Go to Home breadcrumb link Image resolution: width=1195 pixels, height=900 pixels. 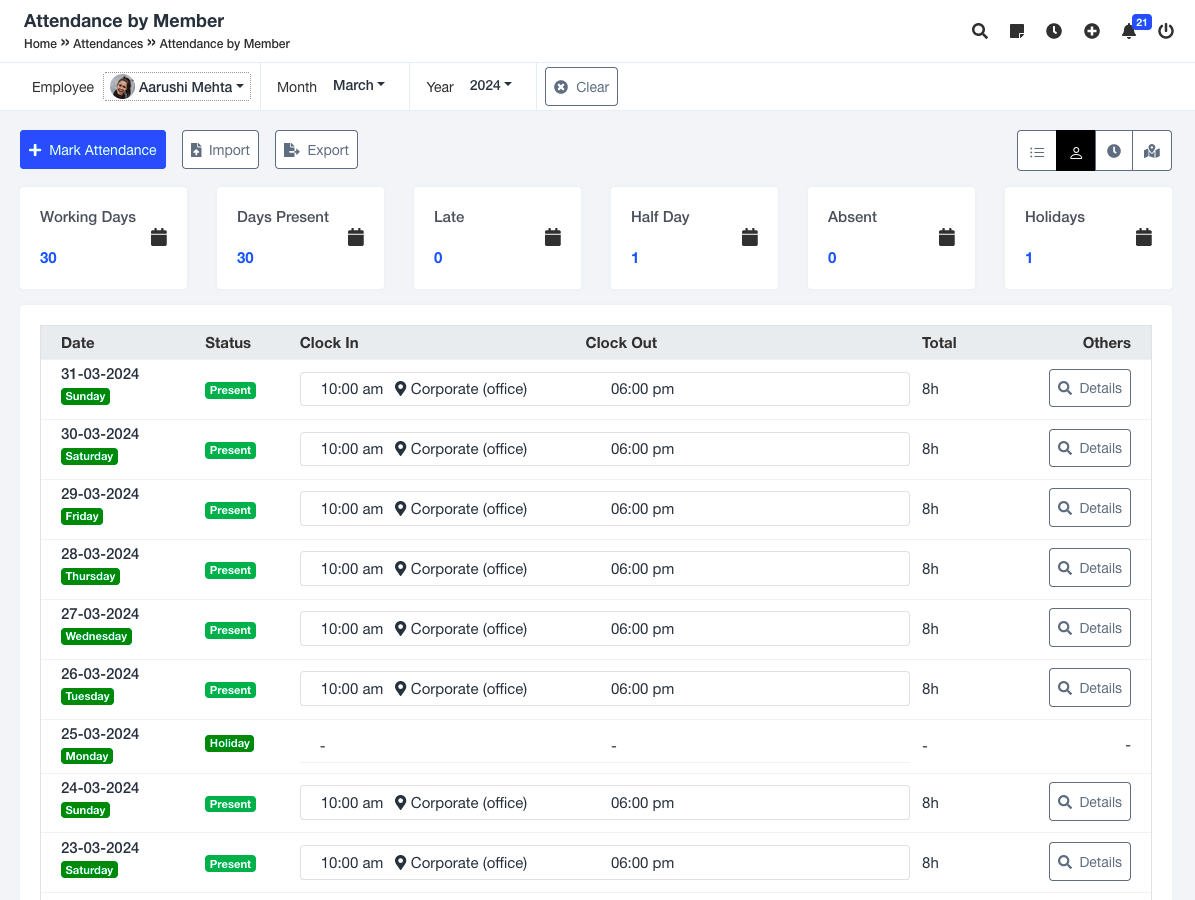(40, 44)
